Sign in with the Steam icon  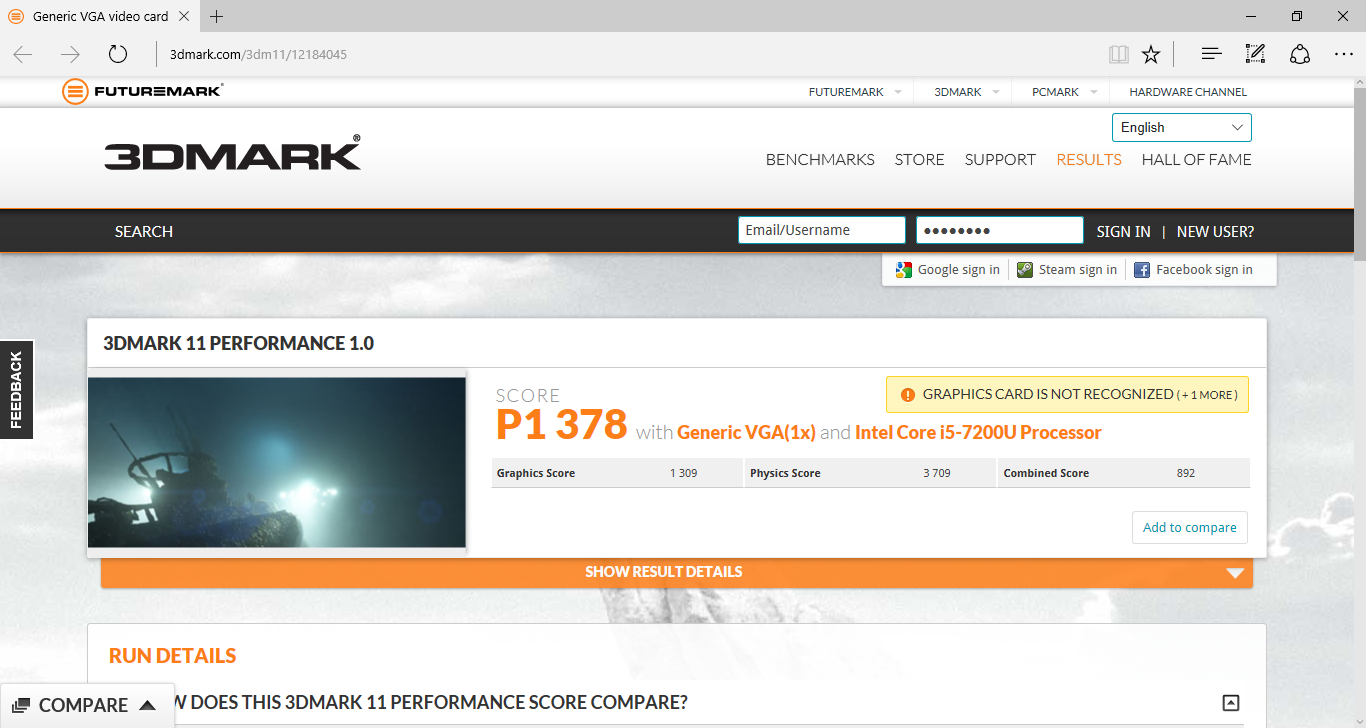pyautogui.click(x=1025, y=270)
